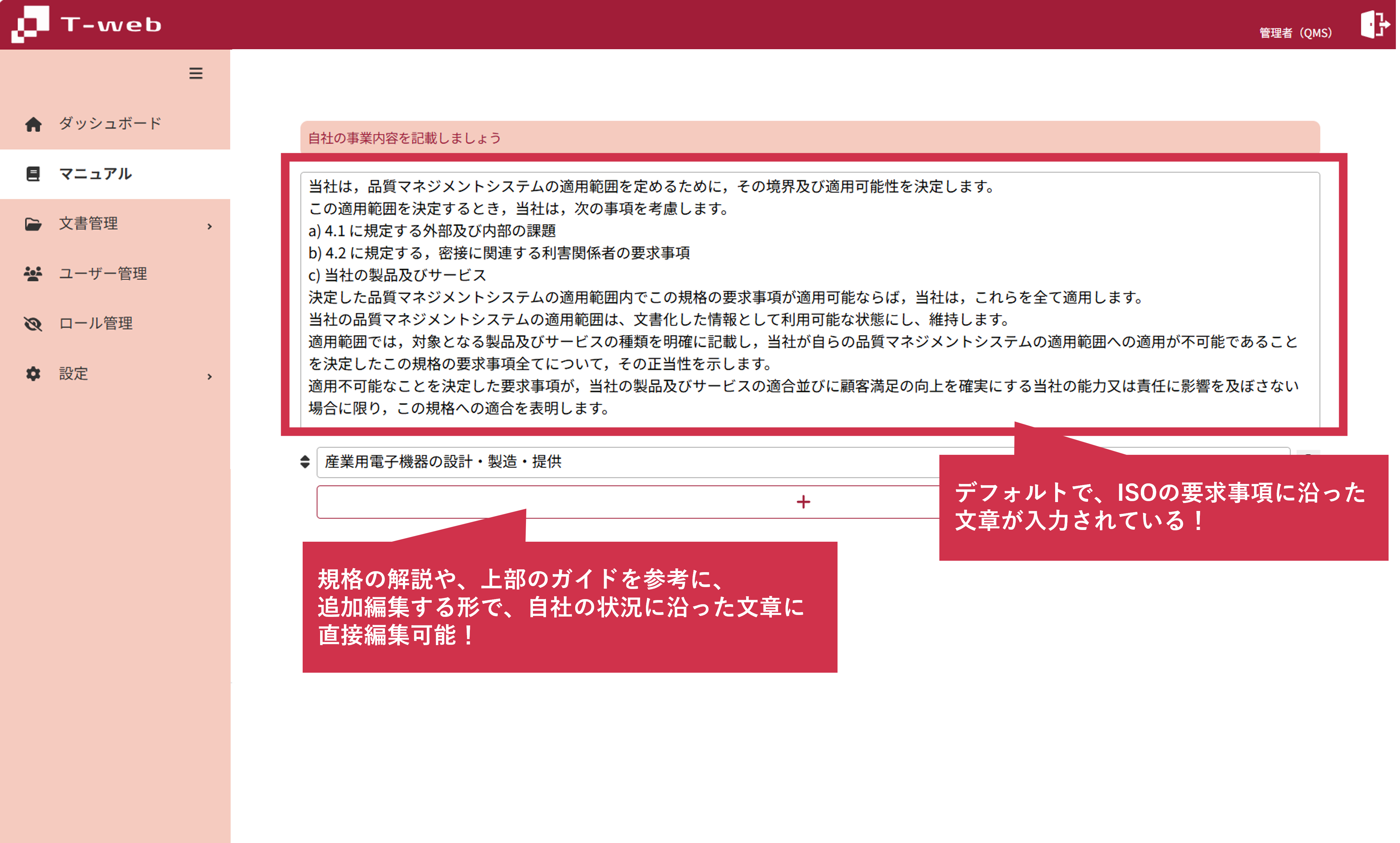Click the 産業用電子機器の設計・製造・提供 input field
This screenshot has width=1400, height=843.
(625, 461)
